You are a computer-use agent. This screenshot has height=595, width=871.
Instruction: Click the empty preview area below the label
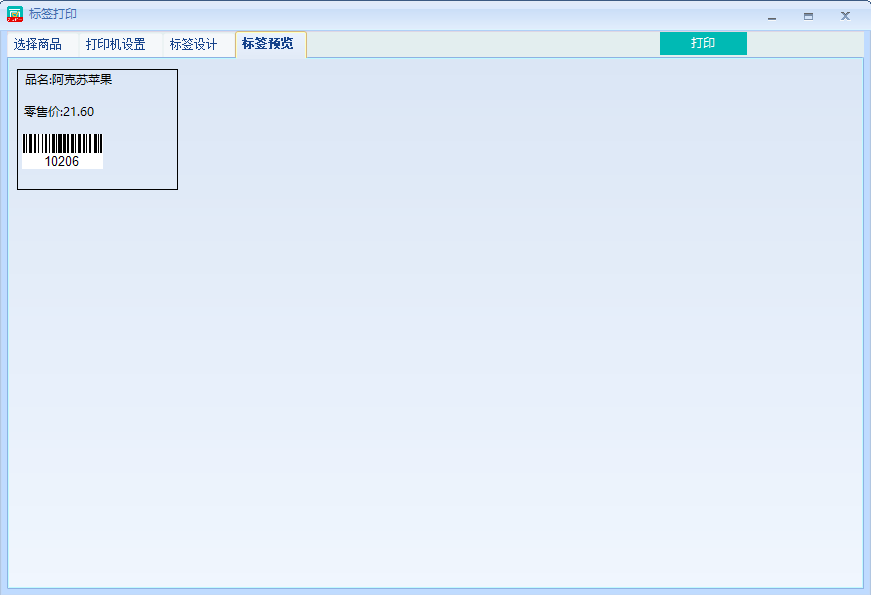click(430, 380)
